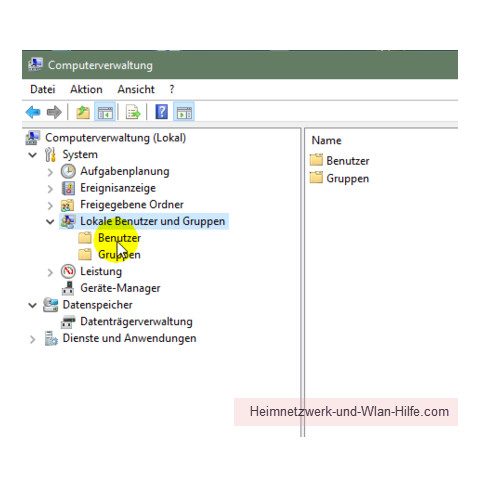
Task: Open the Ansicht menu
Action: (x=136, y=89)
